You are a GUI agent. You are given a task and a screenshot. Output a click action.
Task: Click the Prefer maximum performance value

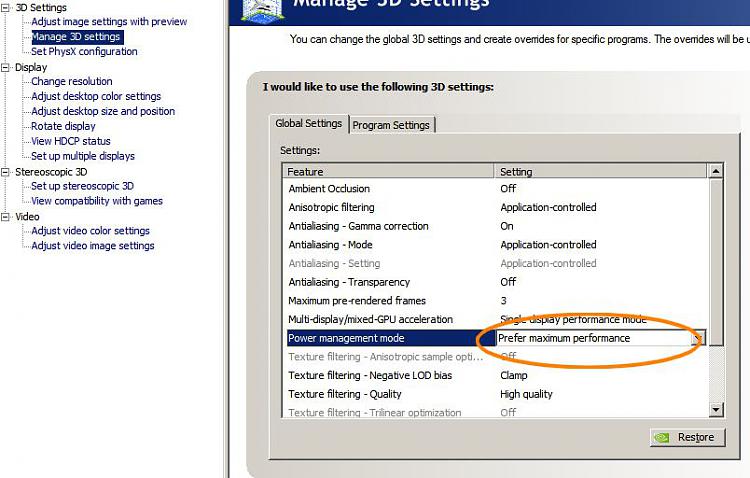(x=564, y=338)
